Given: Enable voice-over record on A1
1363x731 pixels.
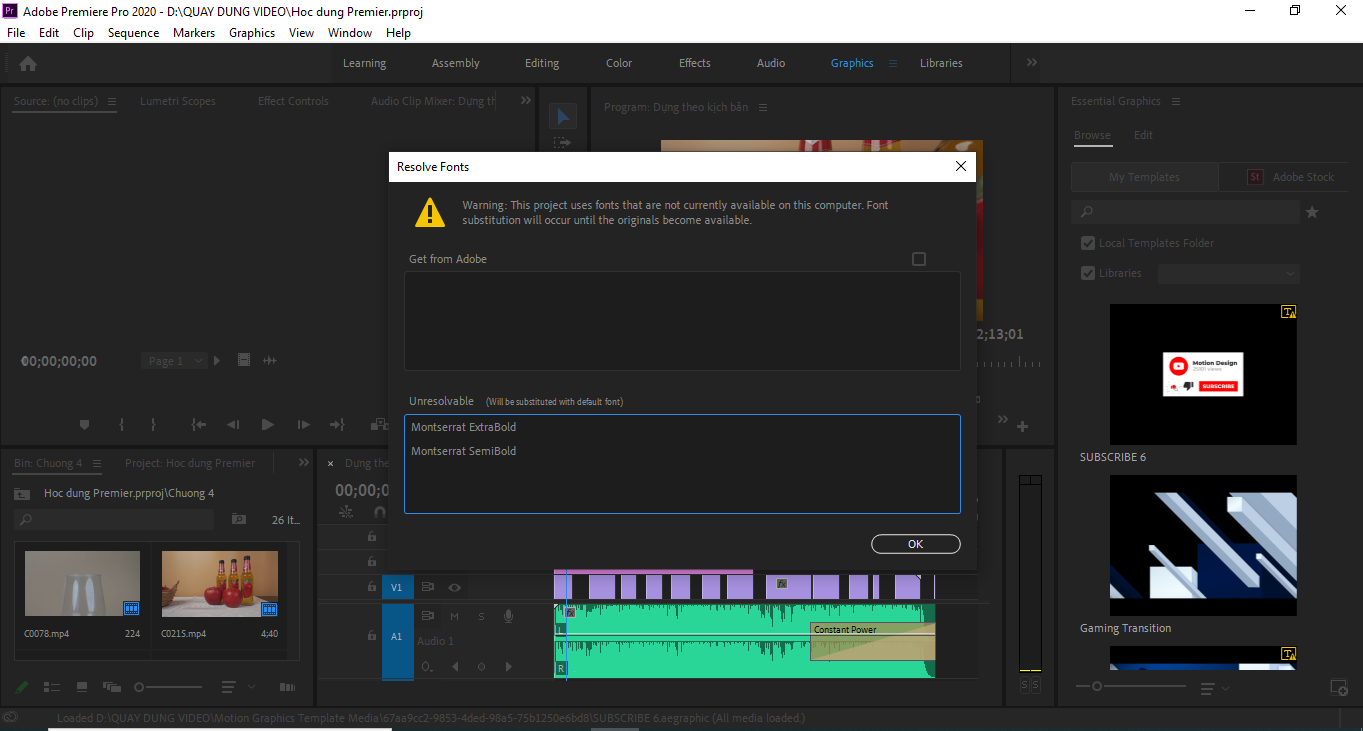Looking at the screenshot, I should pos(508,616).
